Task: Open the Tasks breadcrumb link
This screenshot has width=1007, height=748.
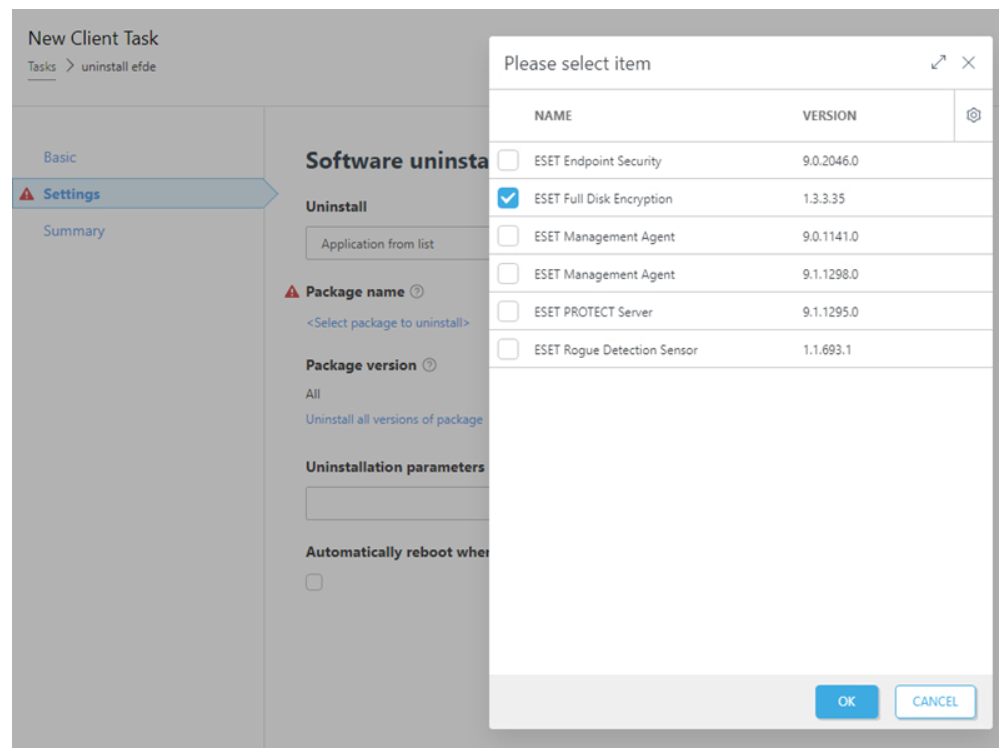Action: 42,66
